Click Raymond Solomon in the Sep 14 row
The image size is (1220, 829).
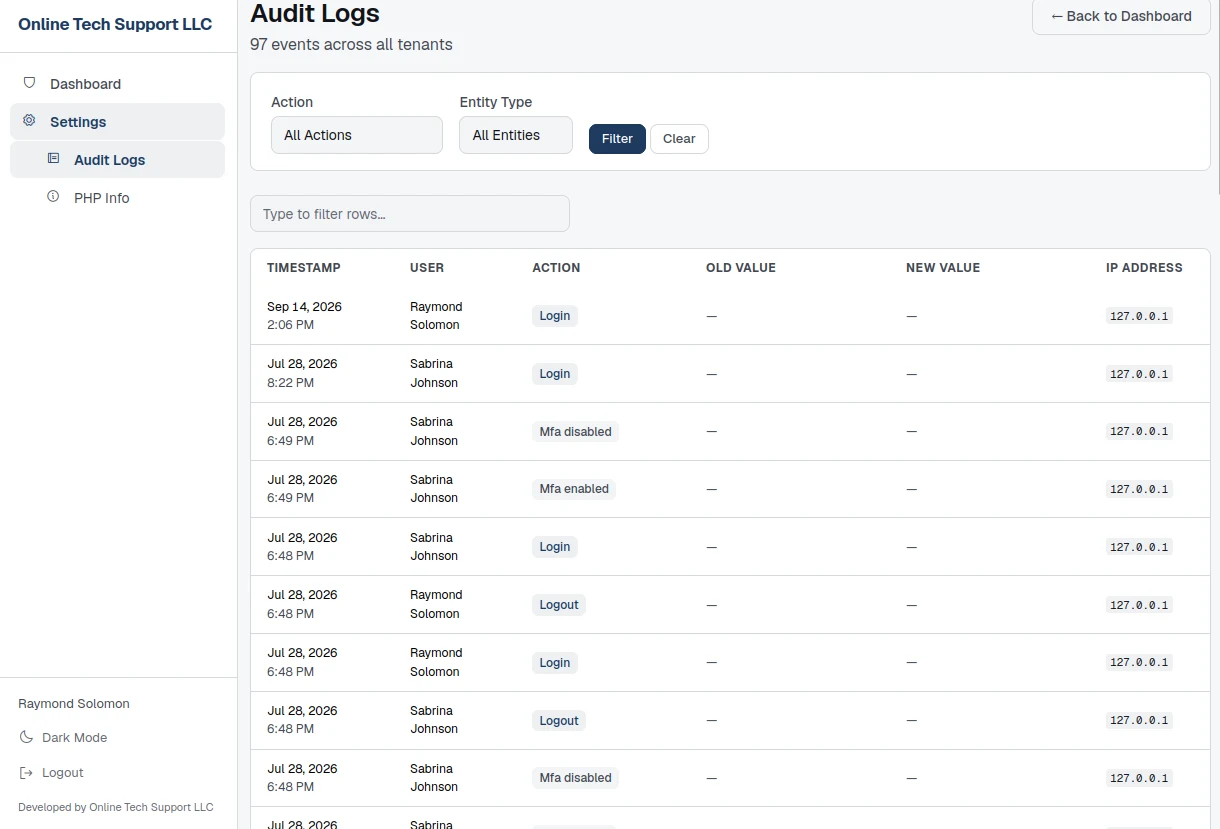(x=436, y=316)
